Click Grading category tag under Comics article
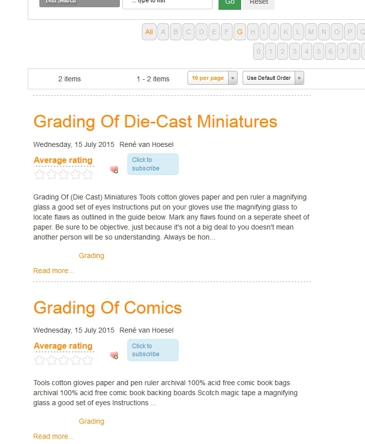The height and width of the screenshot is (444, 365). pyautogui.click(x=91, y=421)
